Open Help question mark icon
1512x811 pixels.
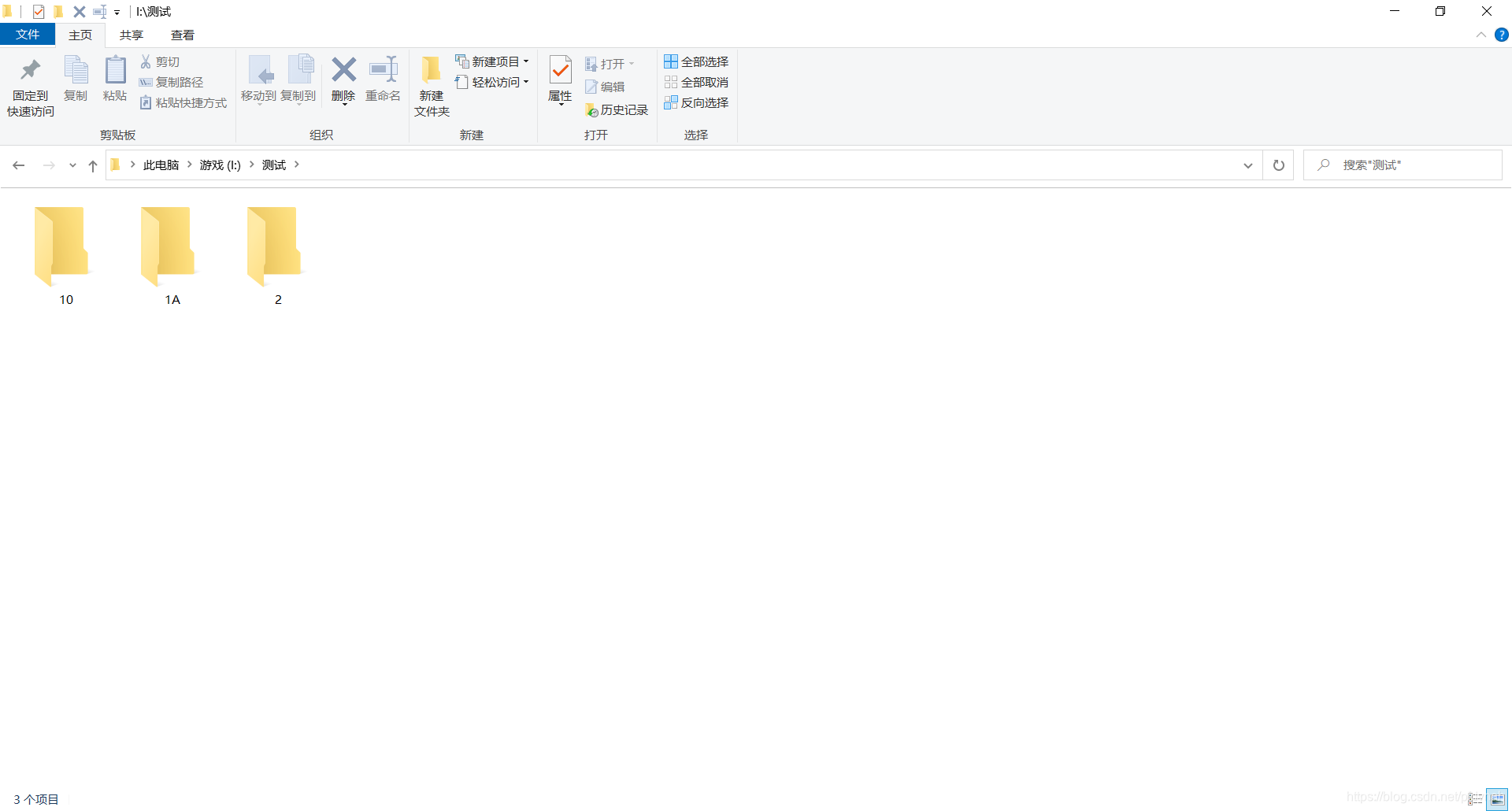(1502, 35)
